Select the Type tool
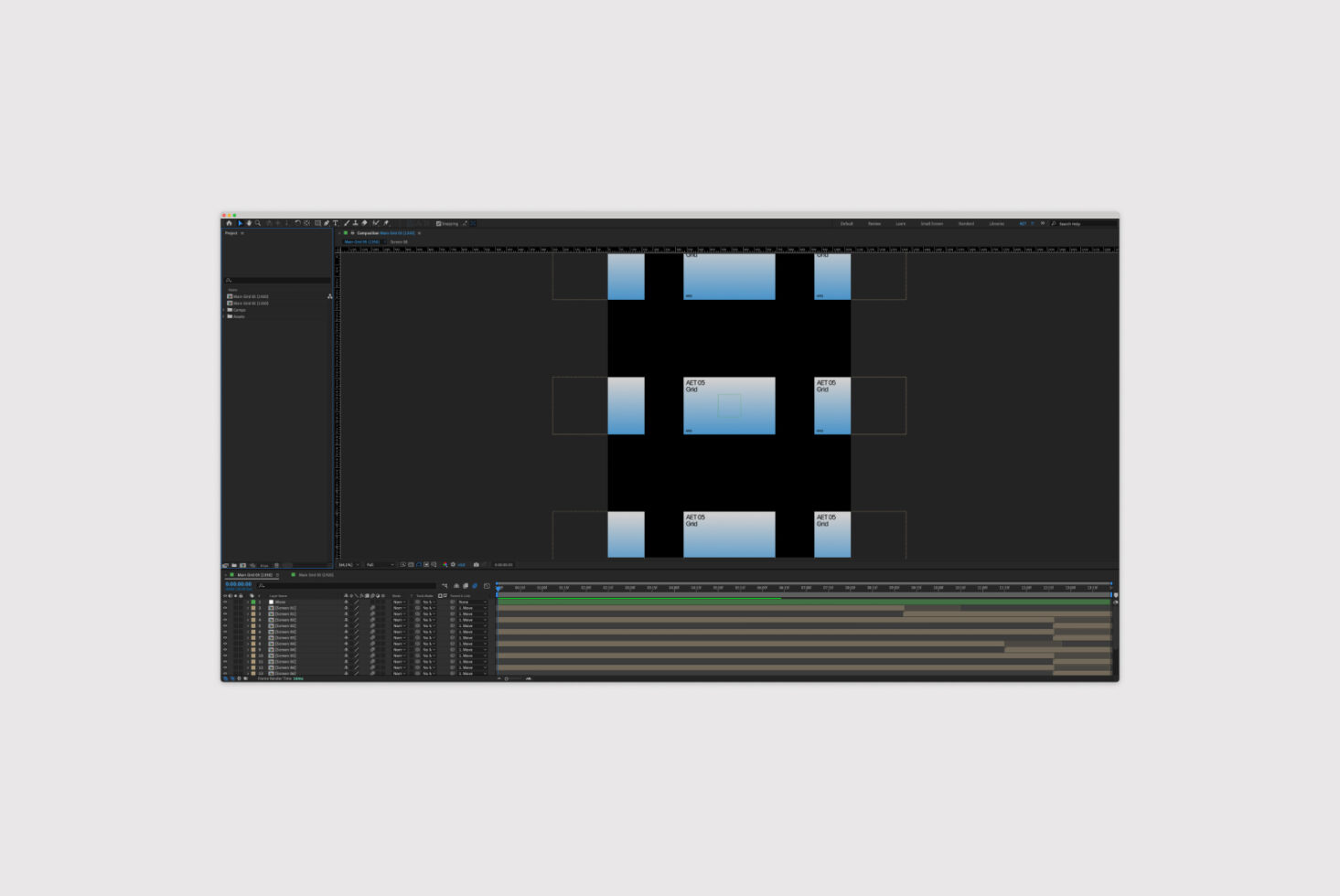Image resolution: width=1340 pixels, height=896 pixels. tap(336, 223)
